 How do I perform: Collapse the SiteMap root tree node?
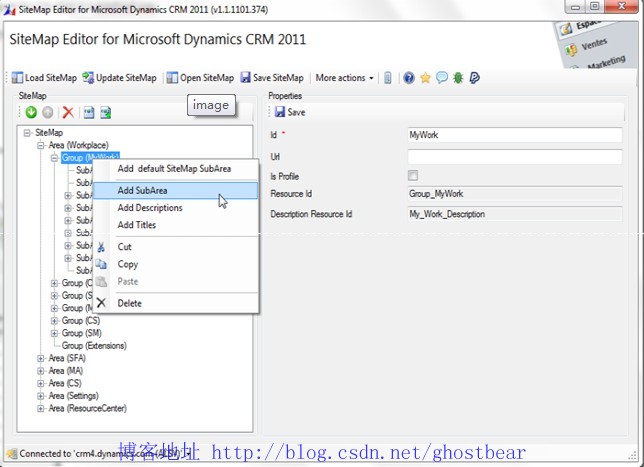27,133
